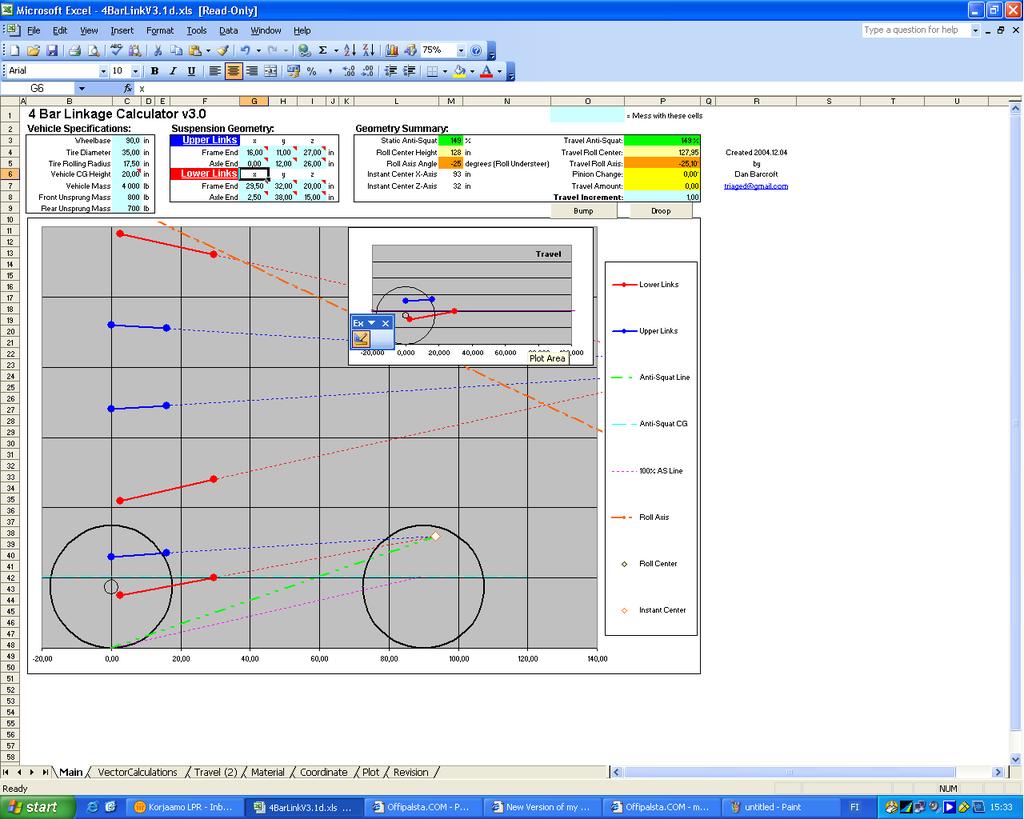Click the Print Preview toolbar icon
The image size is (1024, 819).
93,50
